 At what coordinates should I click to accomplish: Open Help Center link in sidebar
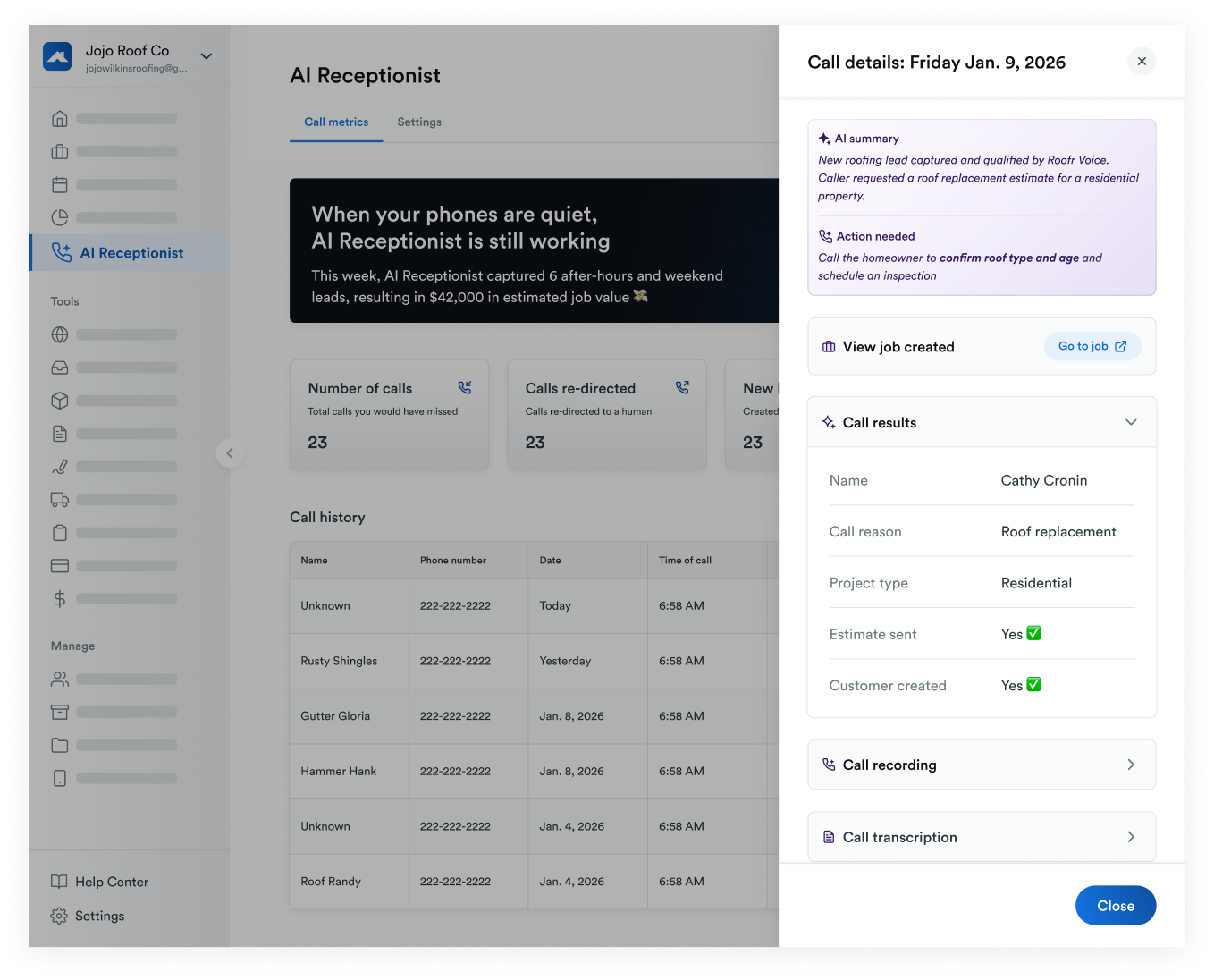pyautogui.click(x=100, y=882)
